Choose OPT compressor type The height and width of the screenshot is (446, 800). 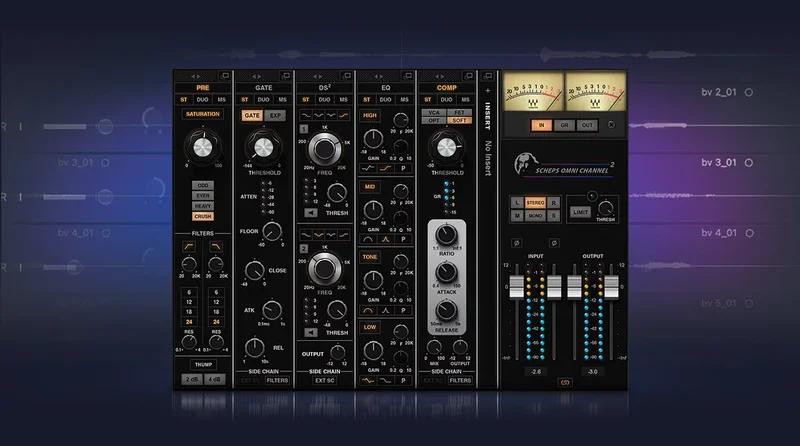point(434,120)
